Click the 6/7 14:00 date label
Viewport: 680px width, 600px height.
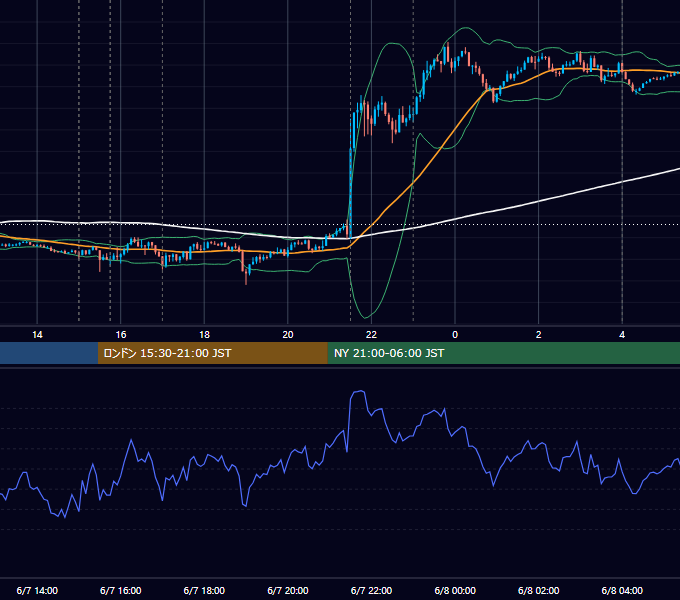point(37,590)
